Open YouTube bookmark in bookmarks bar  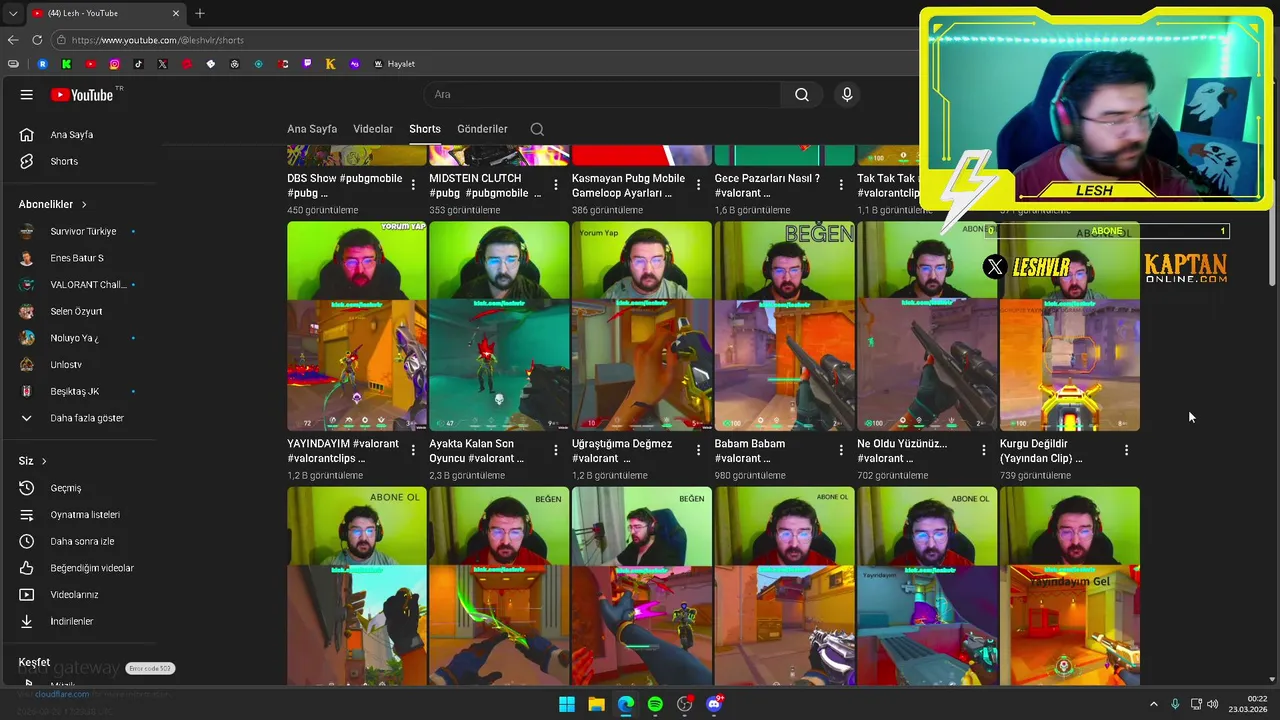90,64
